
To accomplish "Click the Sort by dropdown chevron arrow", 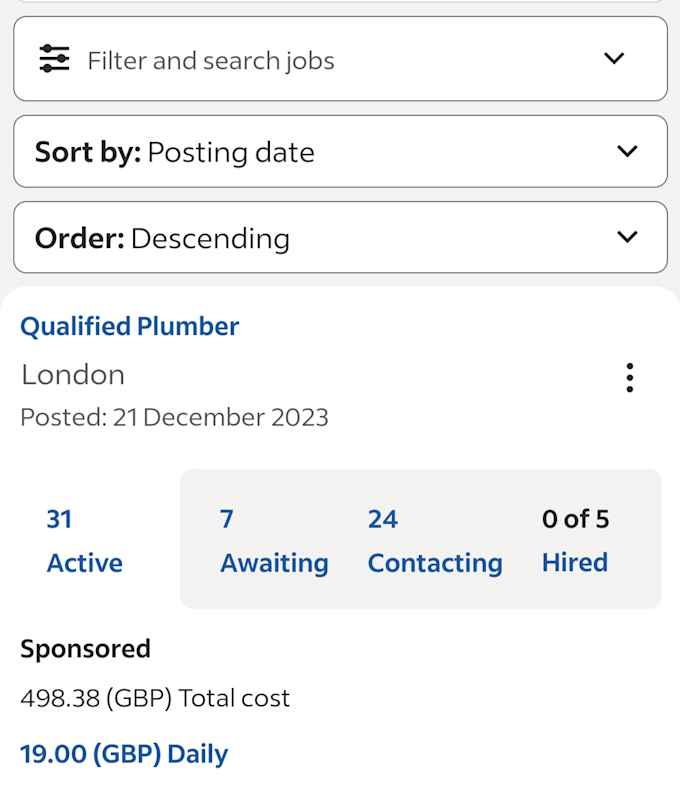I will (x=627, y=151).
